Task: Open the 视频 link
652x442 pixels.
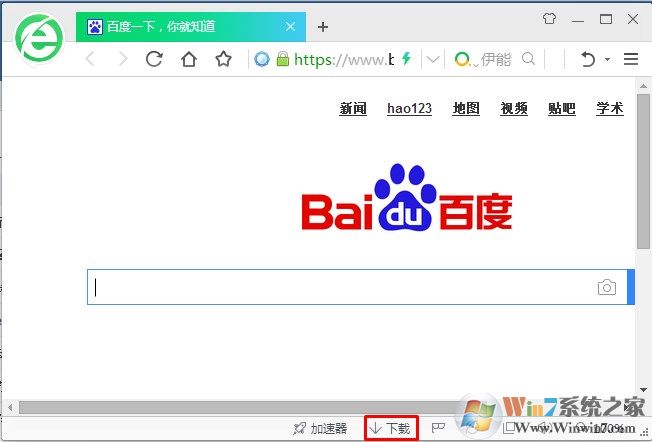Action: point(514,109)
